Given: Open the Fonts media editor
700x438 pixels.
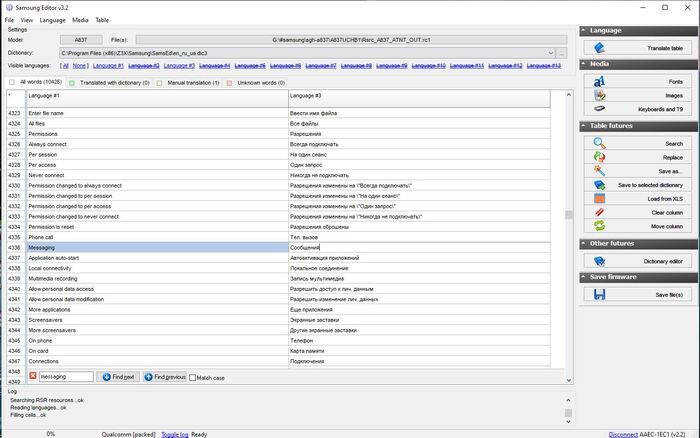Looking at the screenshot, I should [638, 82].
